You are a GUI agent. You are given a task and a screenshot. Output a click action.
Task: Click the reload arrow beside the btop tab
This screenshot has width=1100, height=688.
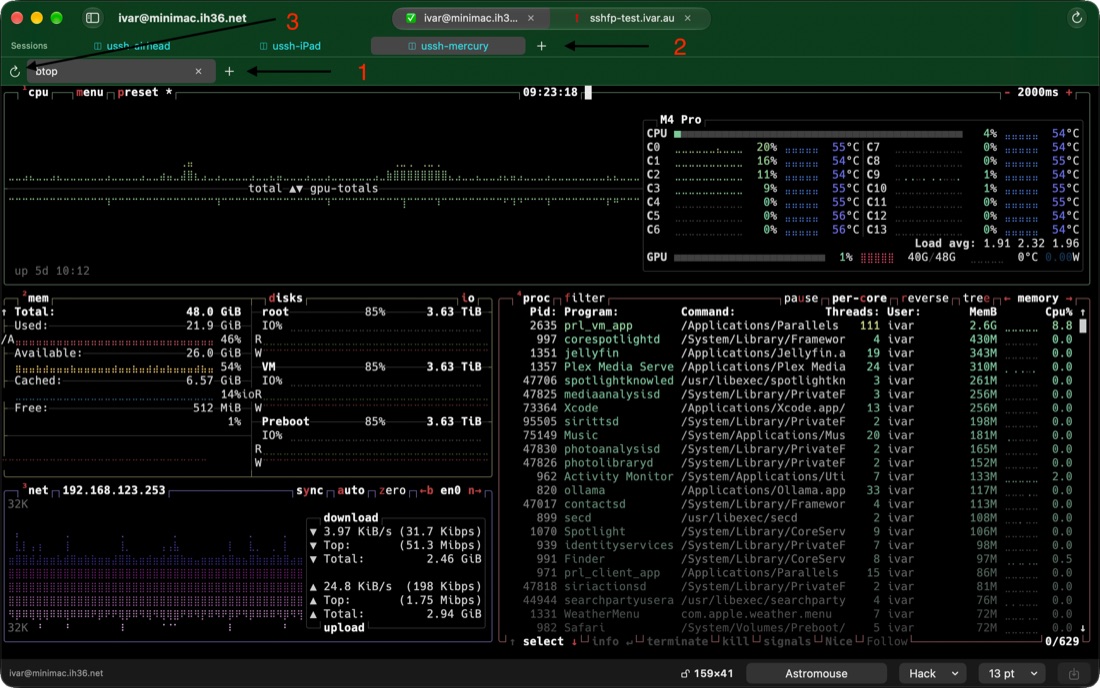click(x=15, y=72)
